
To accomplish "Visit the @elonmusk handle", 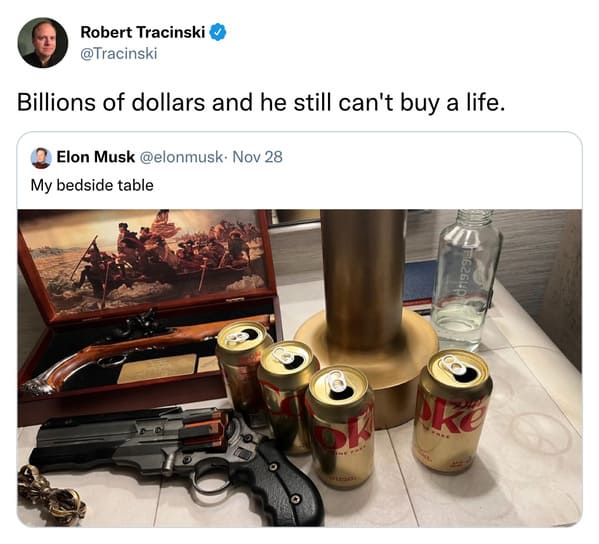I will pos(181,157).
